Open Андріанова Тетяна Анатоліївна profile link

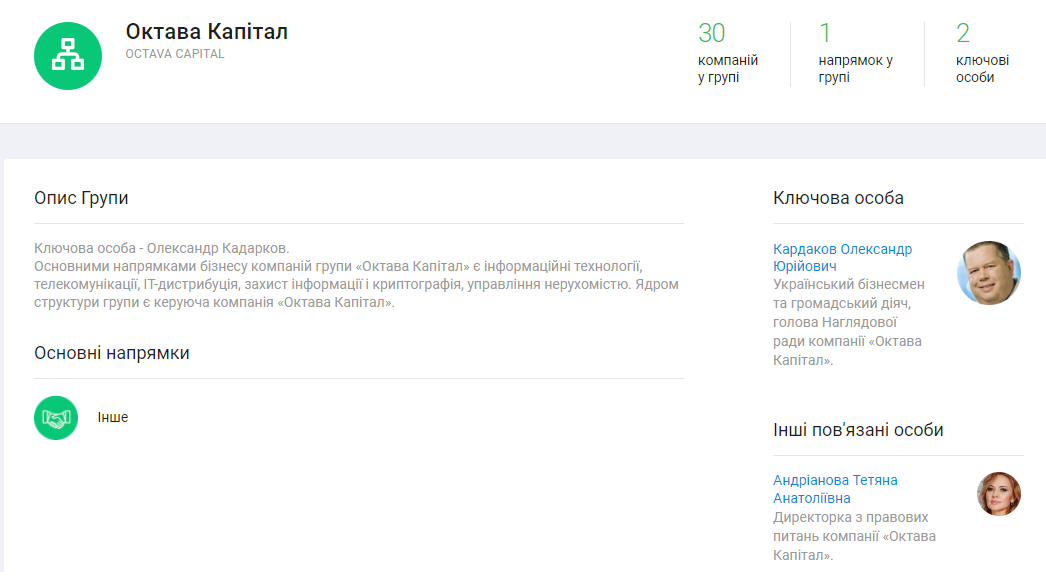click(835, 489)
